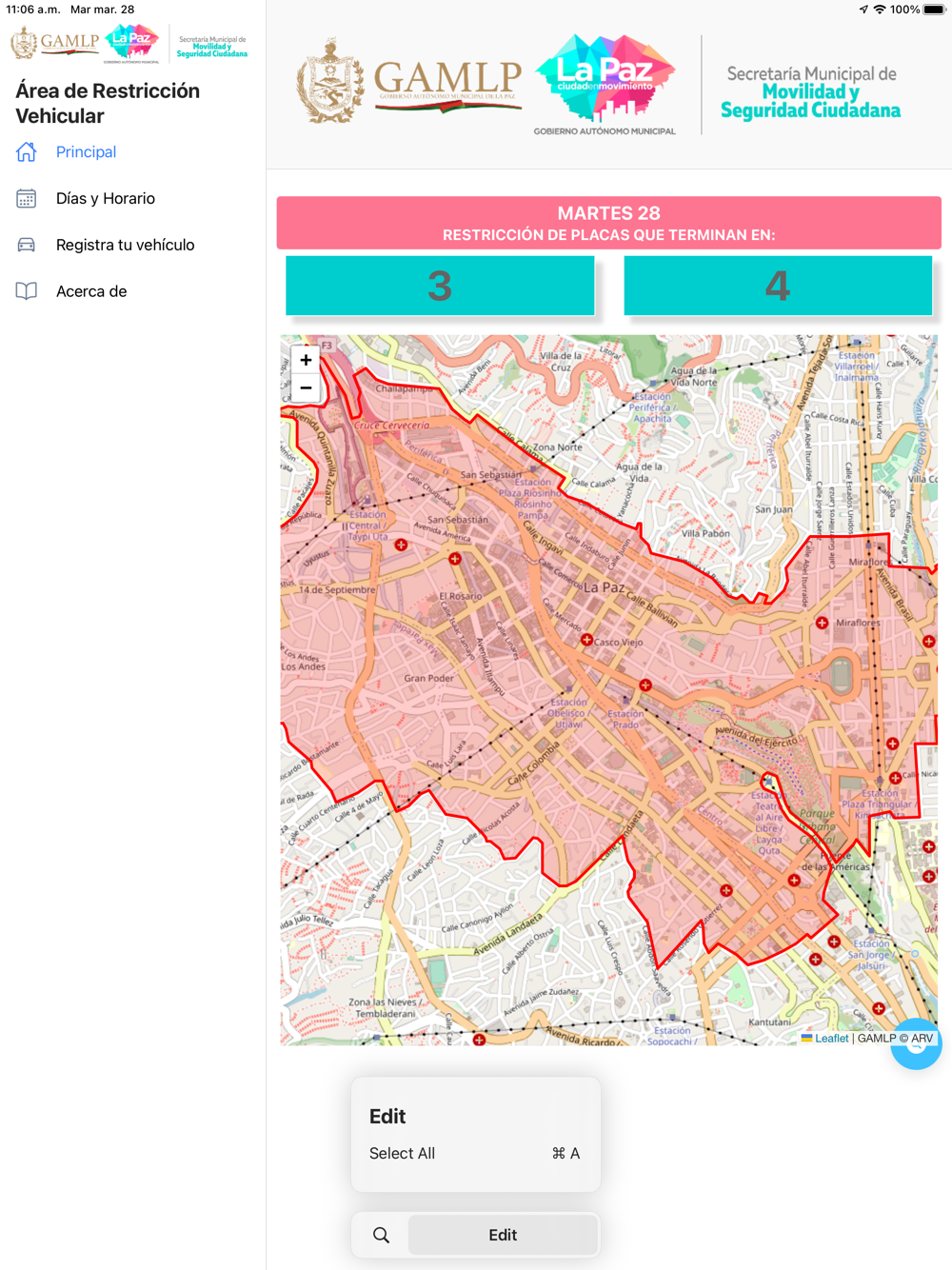Screen dimensions: 952x1270
Task: Tap the blue floating chat button
Action: click(x=916, y=1044)
